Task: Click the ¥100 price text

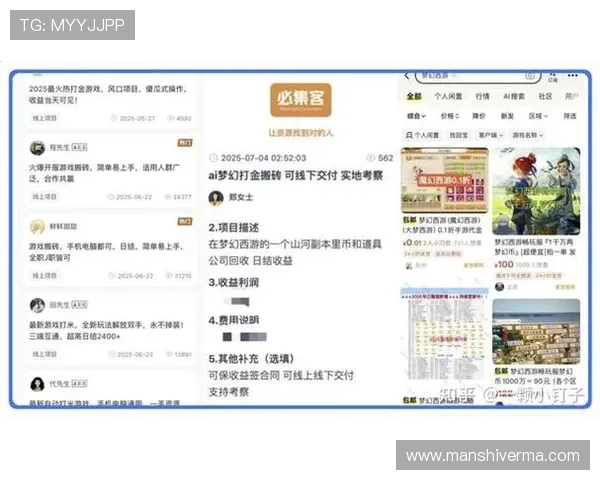Action: [504, 264]
